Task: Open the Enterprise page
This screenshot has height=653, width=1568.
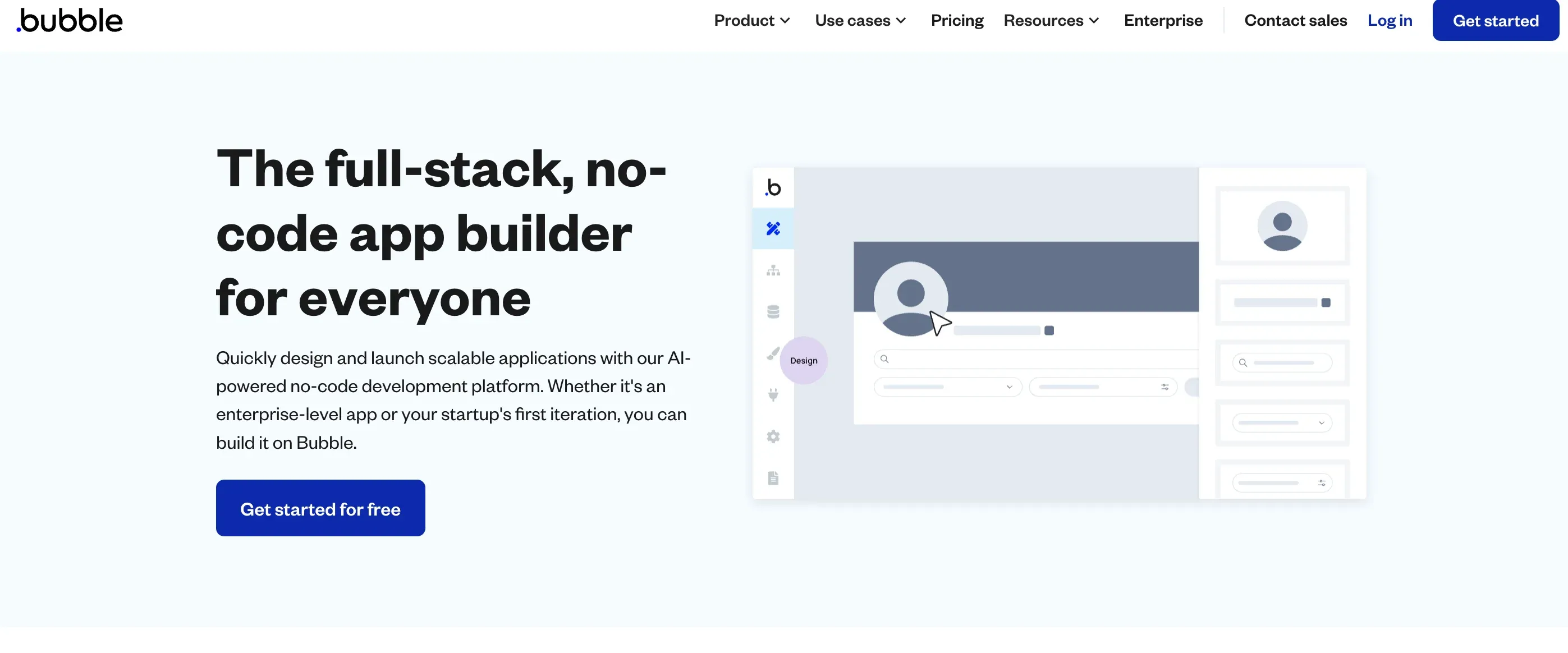Action: pos(1163,21)
